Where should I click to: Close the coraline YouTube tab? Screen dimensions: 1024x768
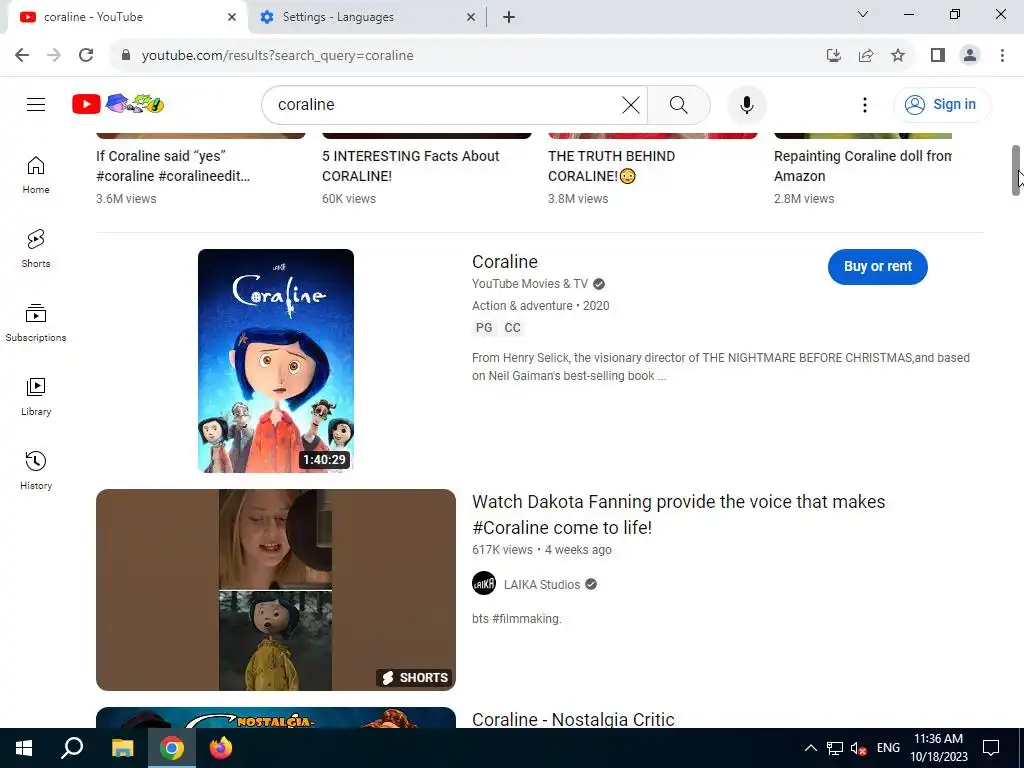(x=232, y=17)
